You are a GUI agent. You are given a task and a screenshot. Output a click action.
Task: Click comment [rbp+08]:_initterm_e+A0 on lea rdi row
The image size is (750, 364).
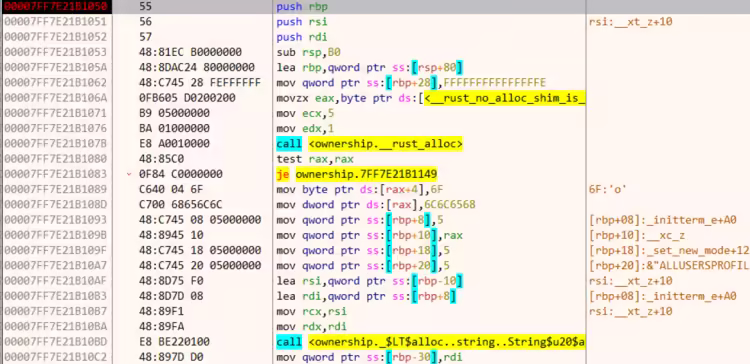663,297
